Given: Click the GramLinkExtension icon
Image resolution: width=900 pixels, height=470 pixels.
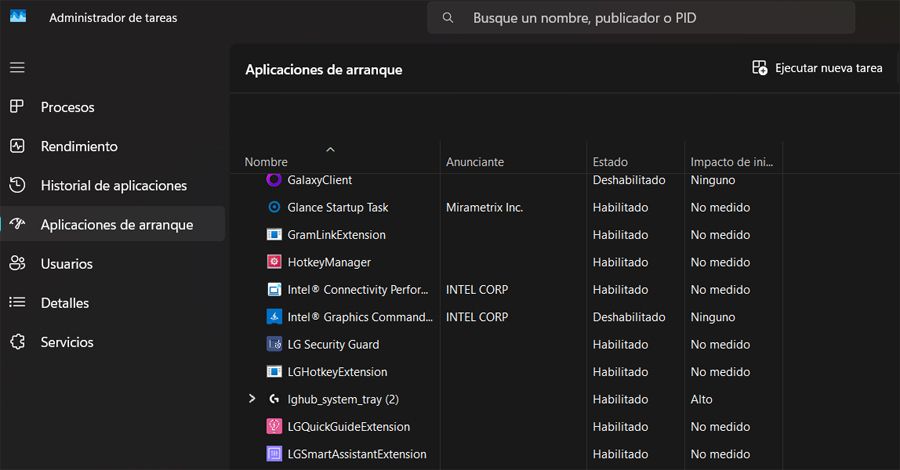Looking at the screenshot, I should (x=274, y=234).
